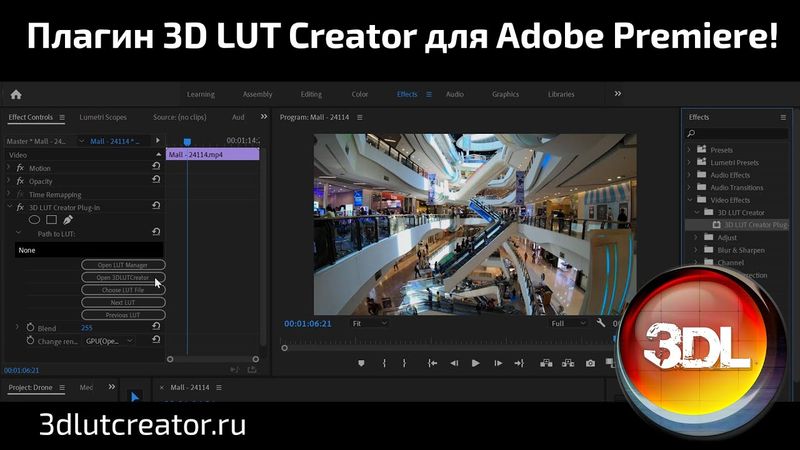The height and width of the screenshot is (450, 800).
Task: Click the Lift button
Action: point(546,363)
